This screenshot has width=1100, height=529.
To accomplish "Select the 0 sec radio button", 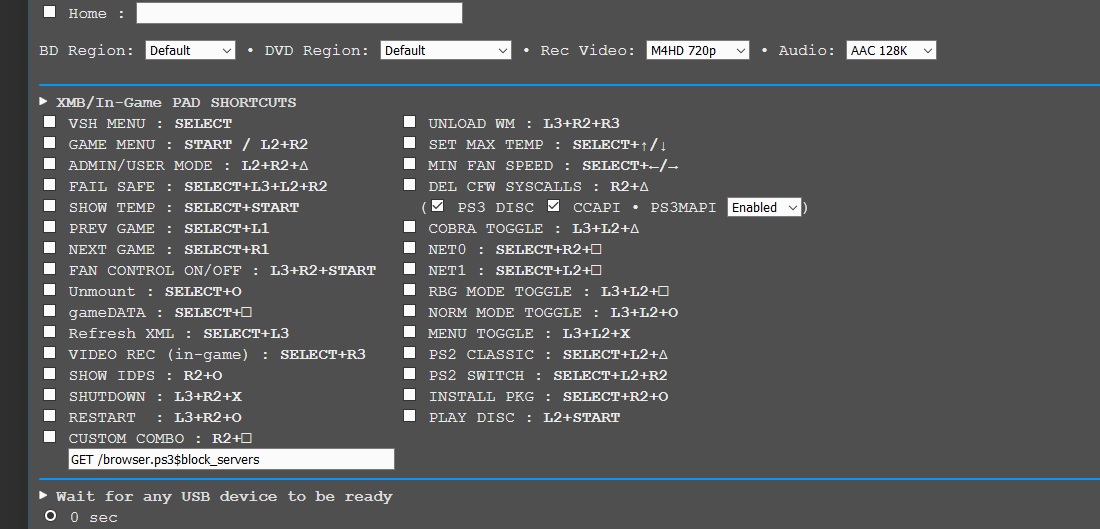I will tap(50, 516).
